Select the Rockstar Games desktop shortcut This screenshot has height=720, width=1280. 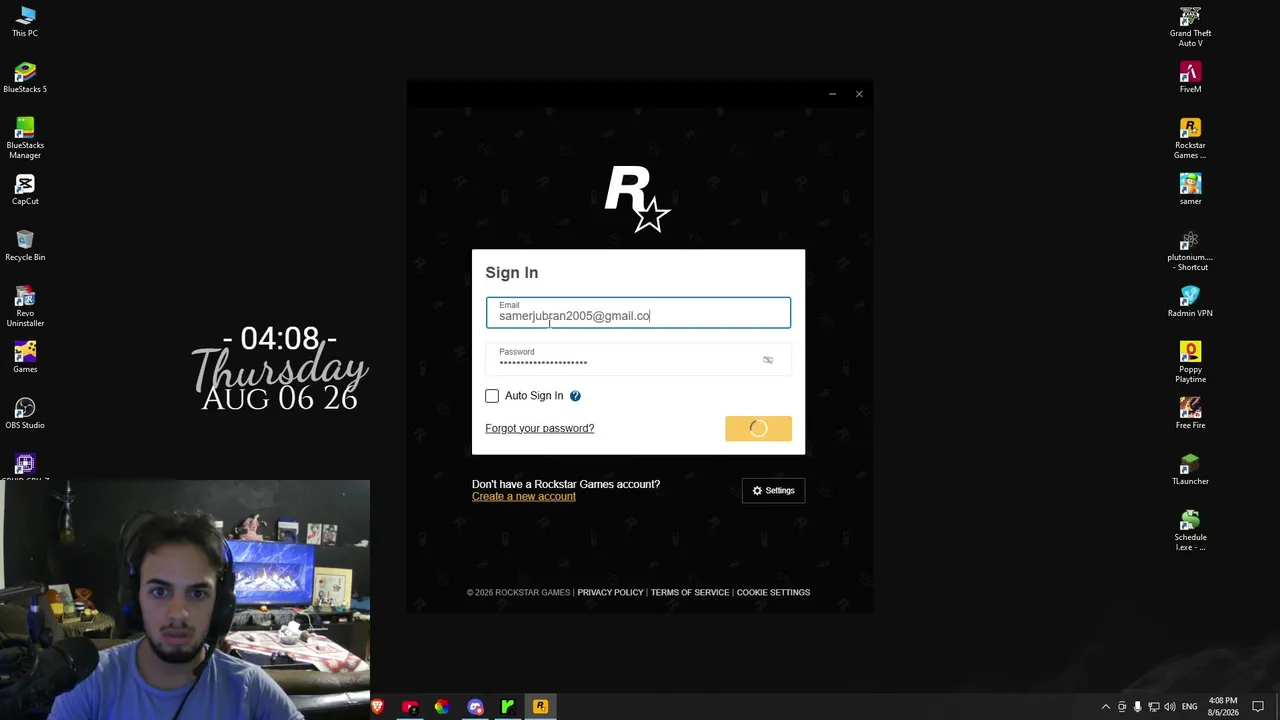click(x=1190, y=139)
